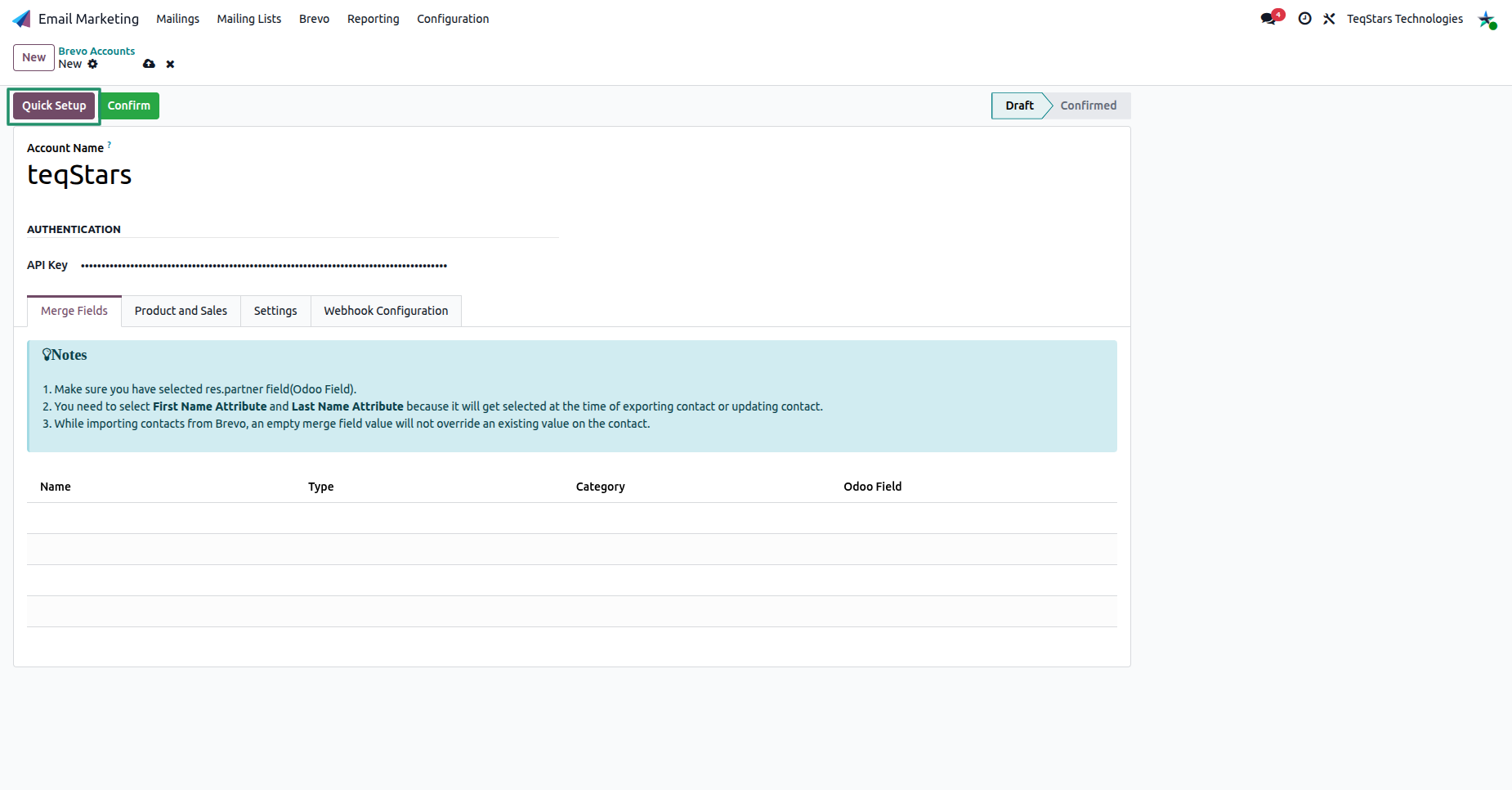Open the activities clock icon
The image size is (1512, 790).
(1304, 19)
